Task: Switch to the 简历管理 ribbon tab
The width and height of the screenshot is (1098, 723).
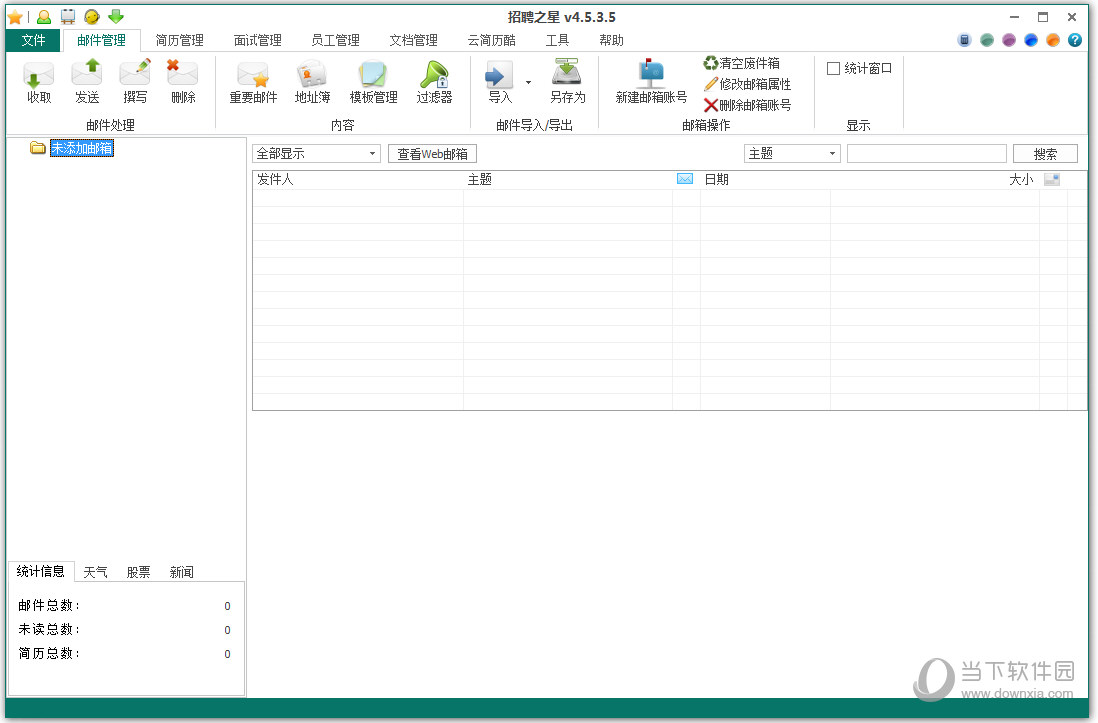Action: pos(179,40)
